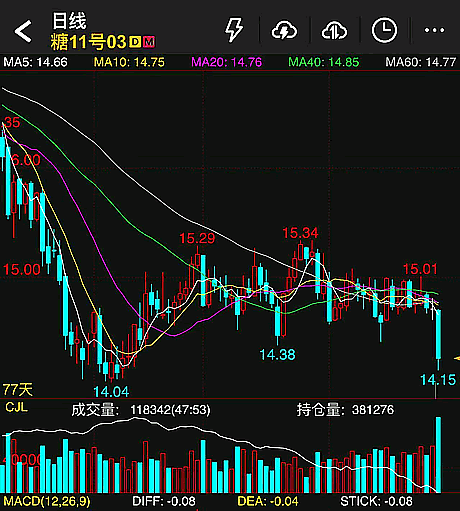Image resolution: width=460 pixels, height=511 pixels.
Task: Click the cloud sync arrows icon
Action: (x=334, y=31)
